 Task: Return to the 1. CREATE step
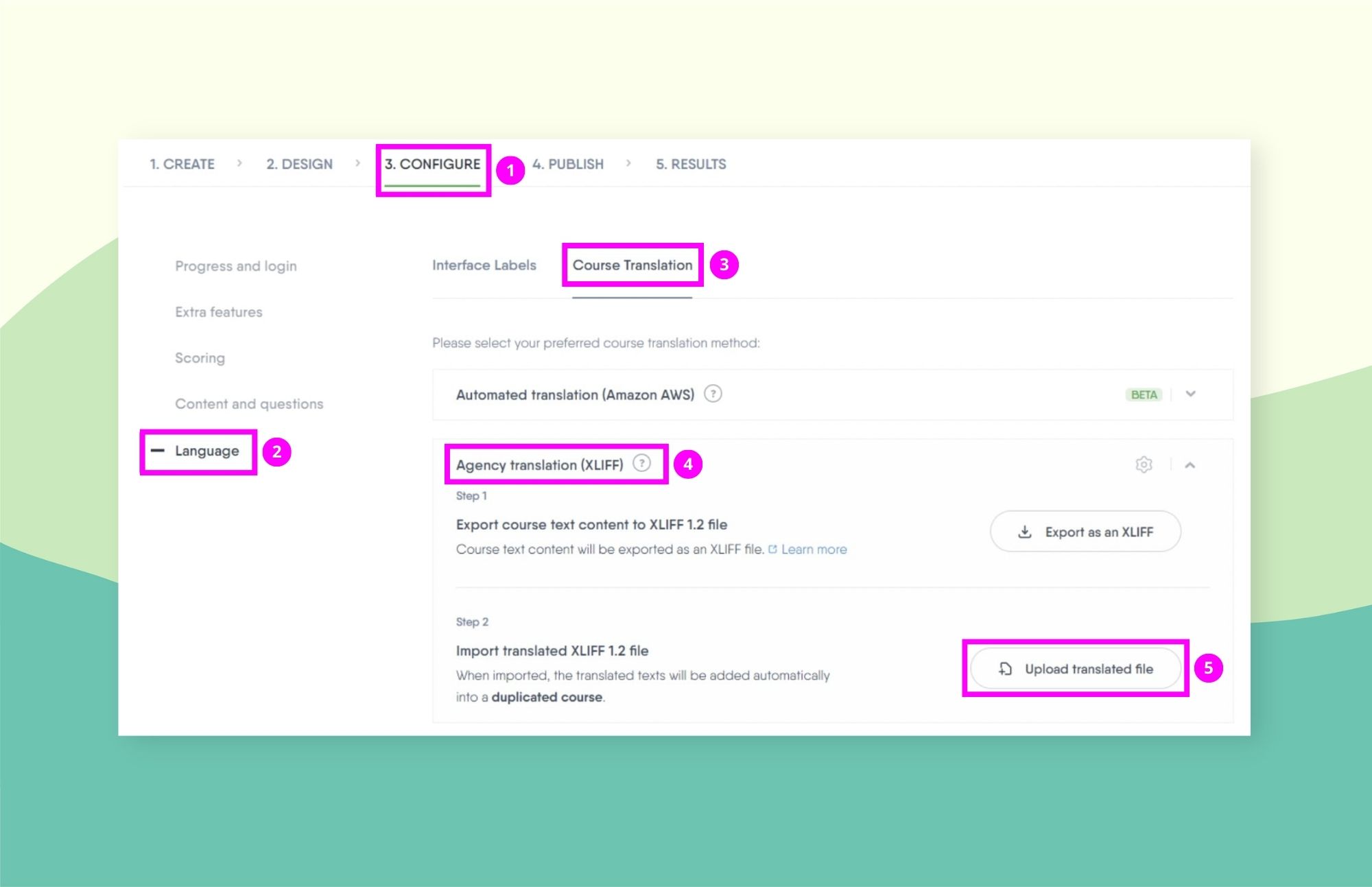pos(181,164)
